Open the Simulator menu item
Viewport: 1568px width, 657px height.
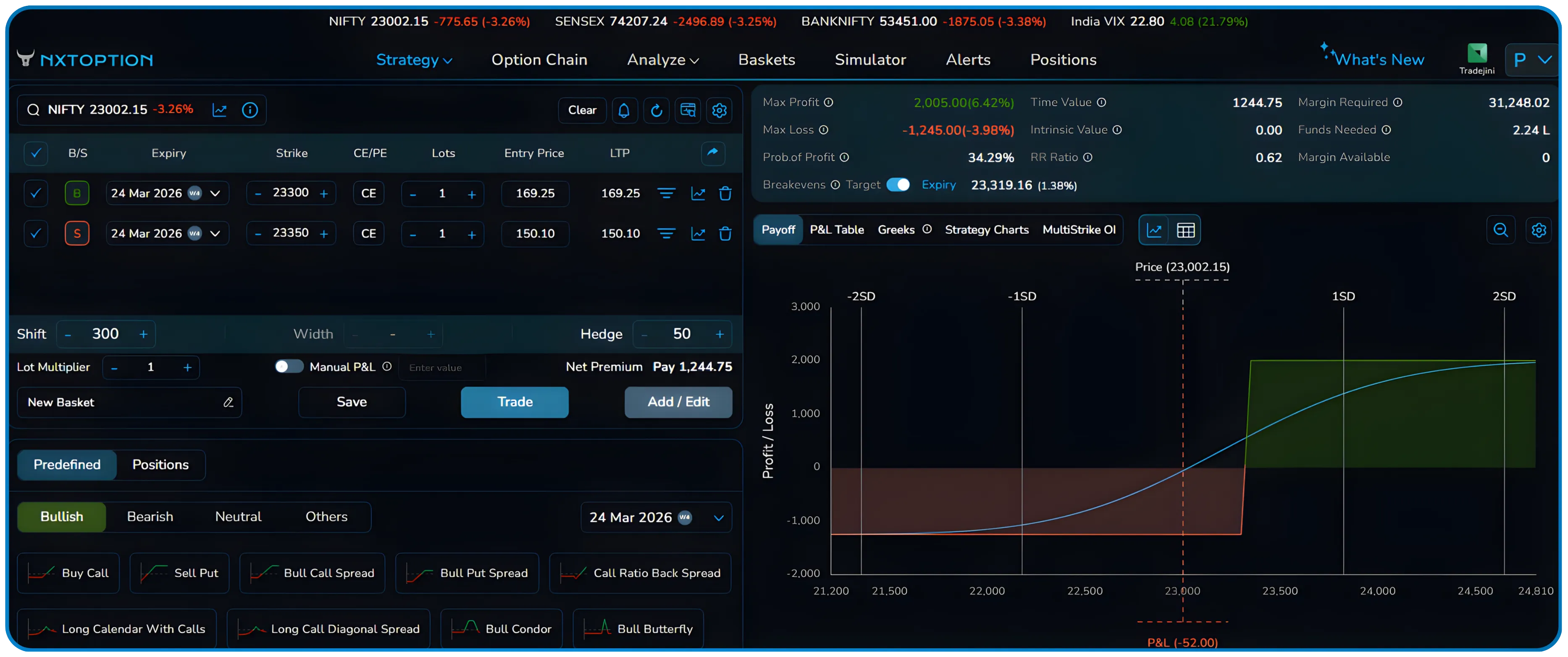point(870,60)
